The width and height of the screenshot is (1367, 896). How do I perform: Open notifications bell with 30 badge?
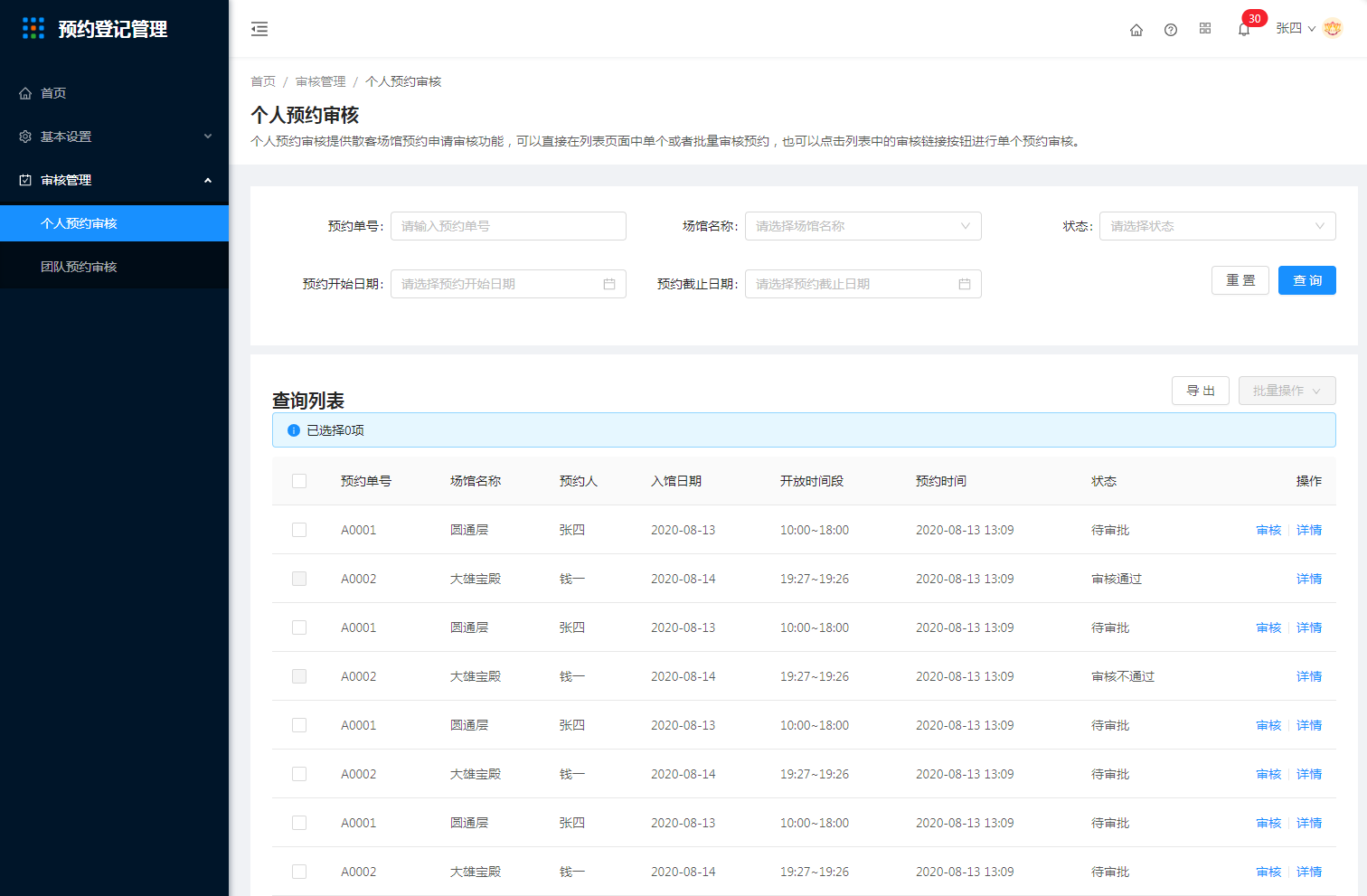click(1245, 29)
